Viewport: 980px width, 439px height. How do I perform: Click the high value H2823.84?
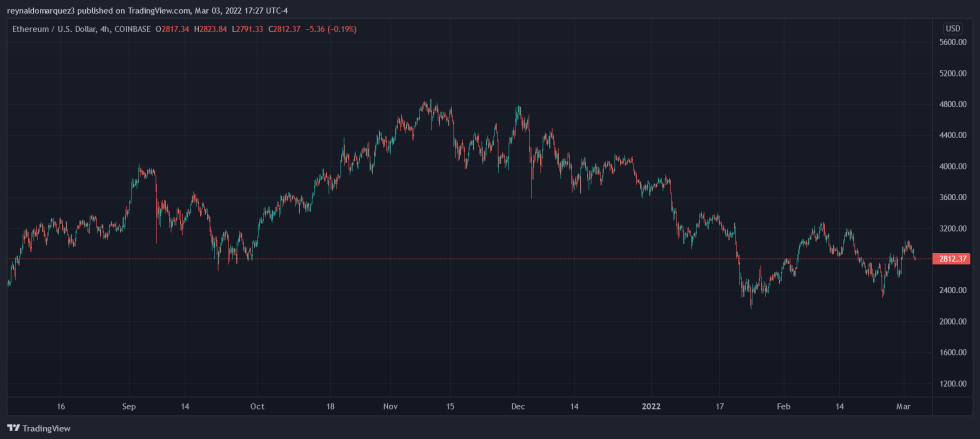211,29
